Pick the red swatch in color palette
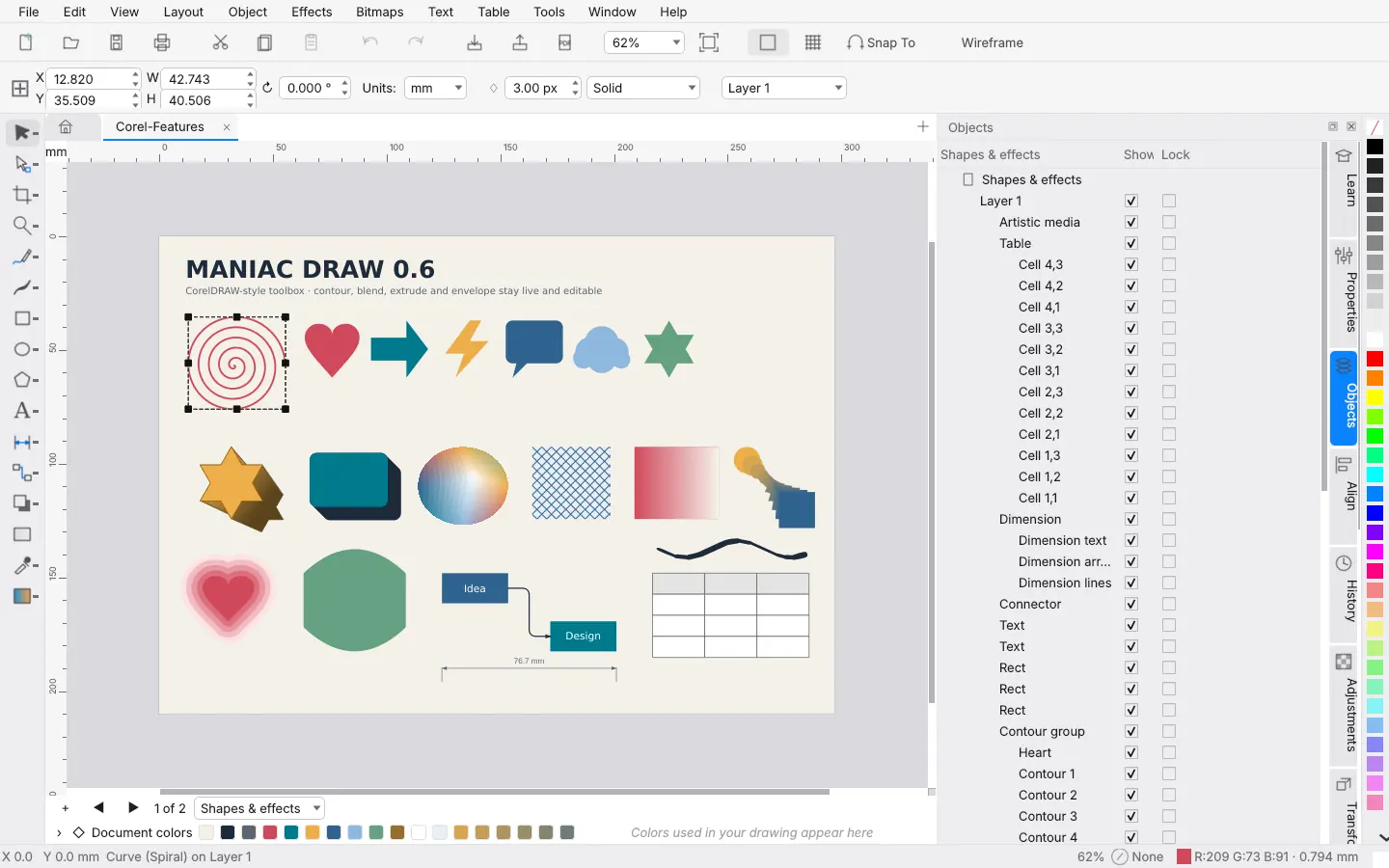Image resolution: width=1389 pixels, height=868 pixels. pyautogui.click(x=1375, y=359)
